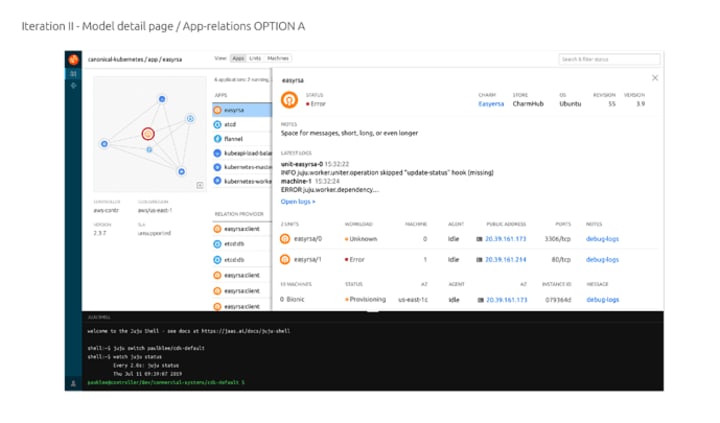This screenshot has width=720, height=423.
Task: Click the 3306/tcp ports value
Action: [x=557, y=239]
